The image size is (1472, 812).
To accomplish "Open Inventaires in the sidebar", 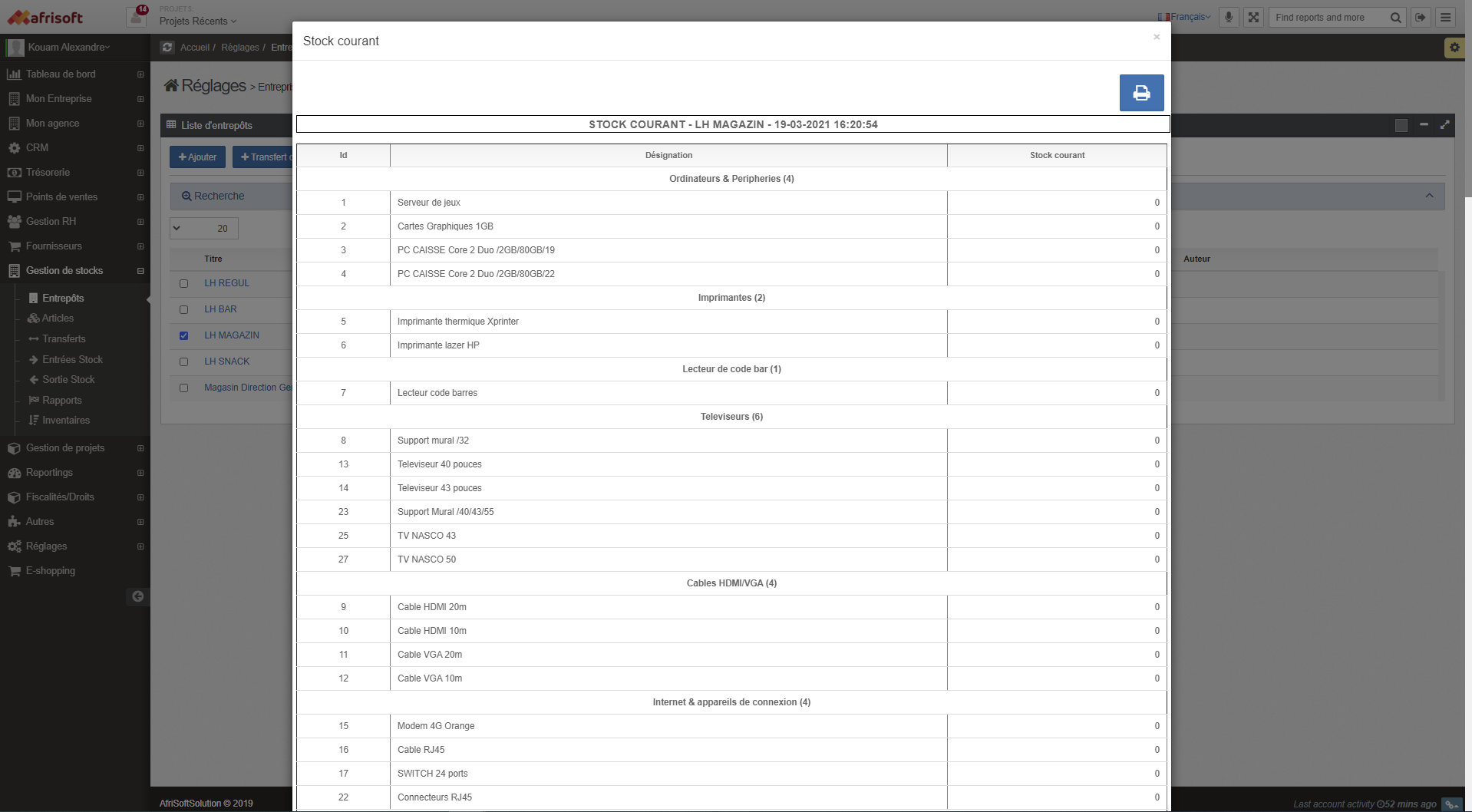I will (65, 421).
